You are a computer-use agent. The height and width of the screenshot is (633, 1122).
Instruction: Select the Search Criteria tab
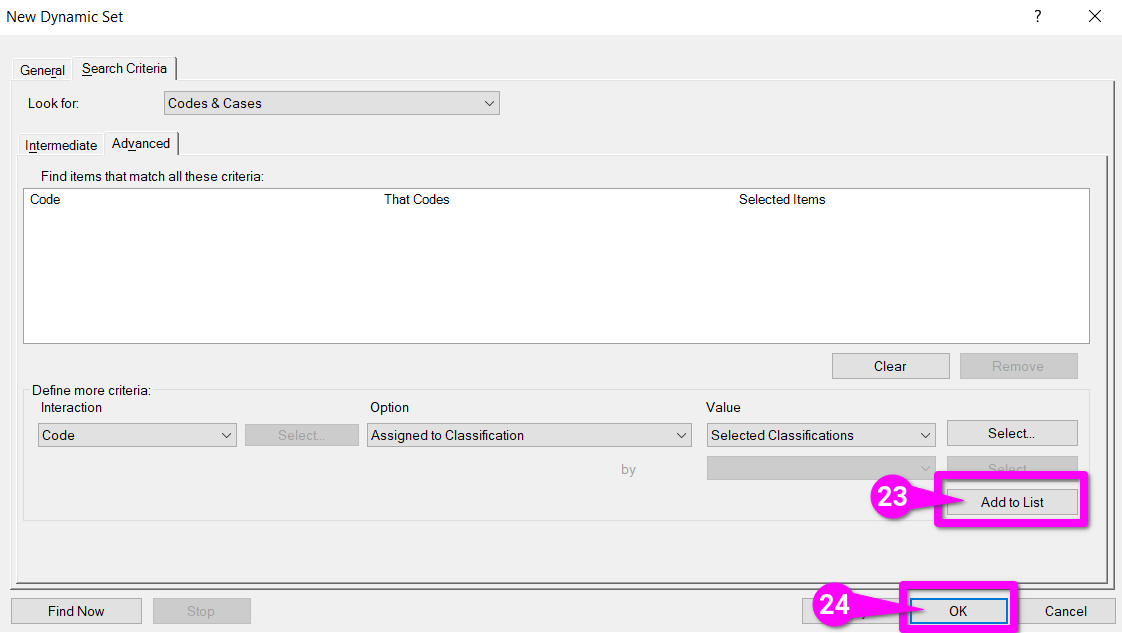click(125, 69)
